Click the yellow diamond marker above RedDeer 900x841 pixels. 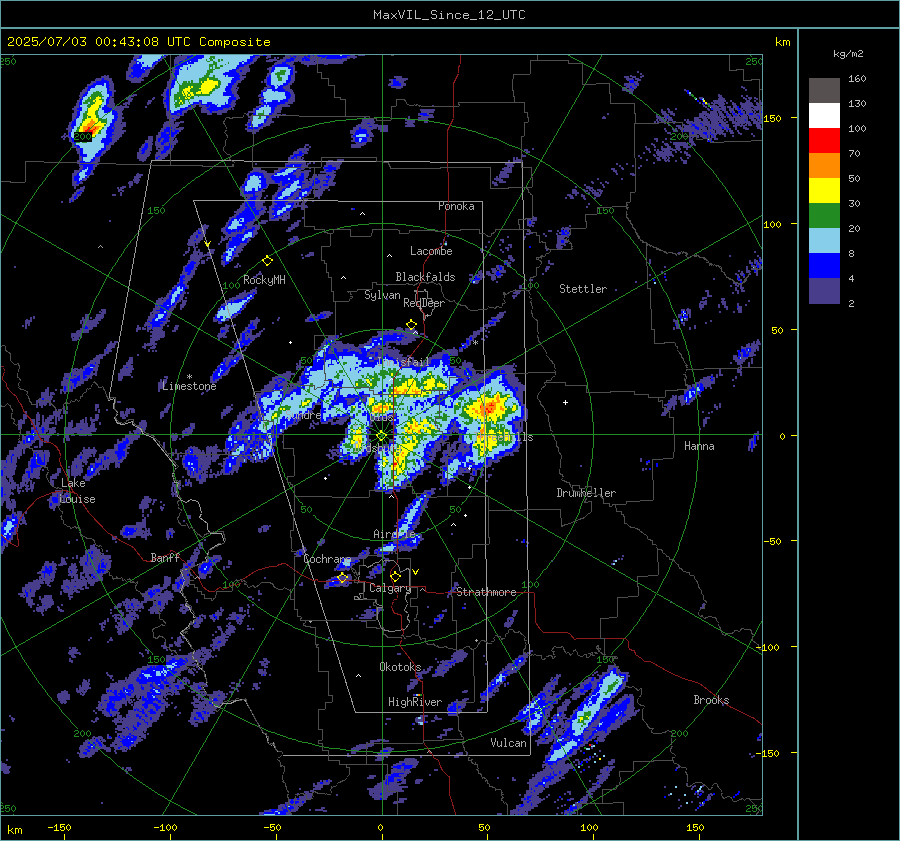(x=411, y=325)
